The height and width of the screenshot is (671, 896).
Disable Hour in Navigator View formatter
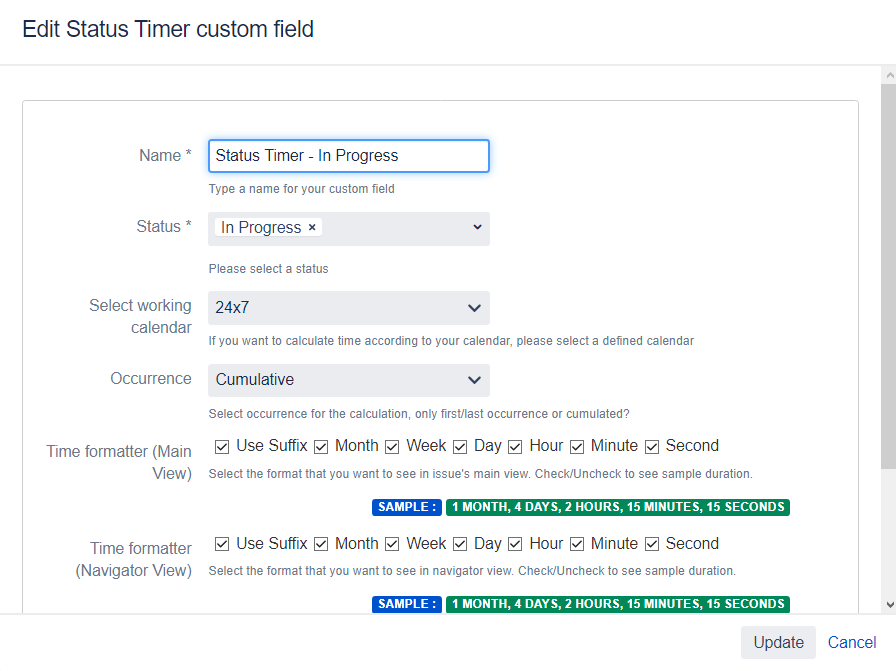pos(514,543)
